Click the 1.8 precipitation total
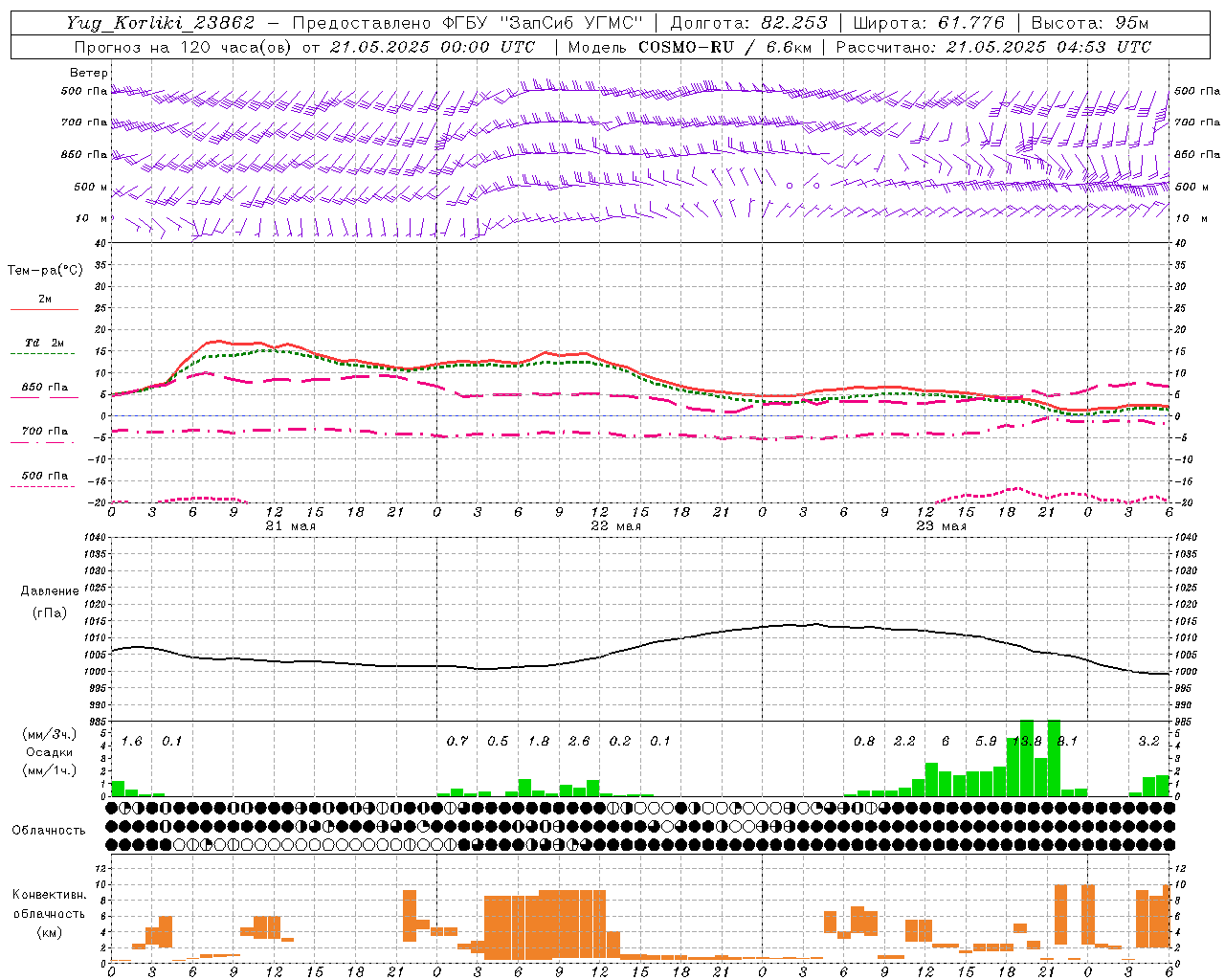Image resolution: width=1225 pixels, height=980 pixels. pos(539,741)
